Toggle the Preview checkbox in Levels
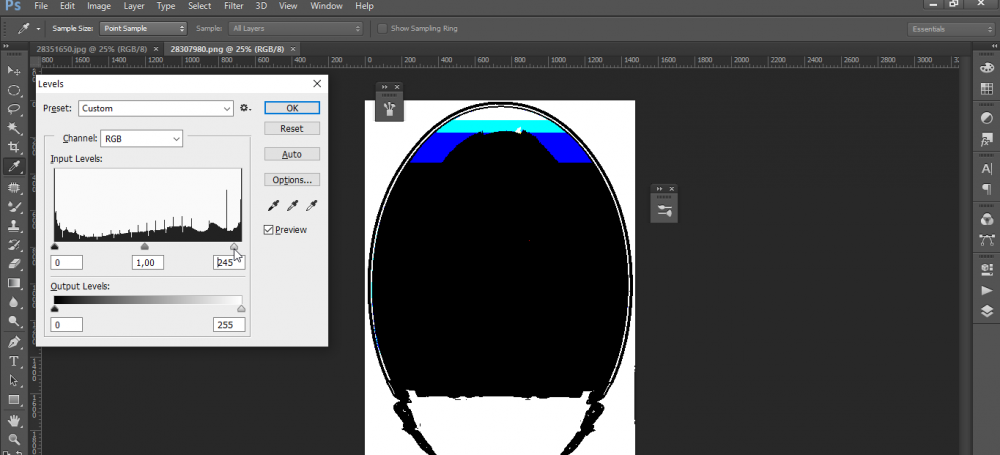 269,230
